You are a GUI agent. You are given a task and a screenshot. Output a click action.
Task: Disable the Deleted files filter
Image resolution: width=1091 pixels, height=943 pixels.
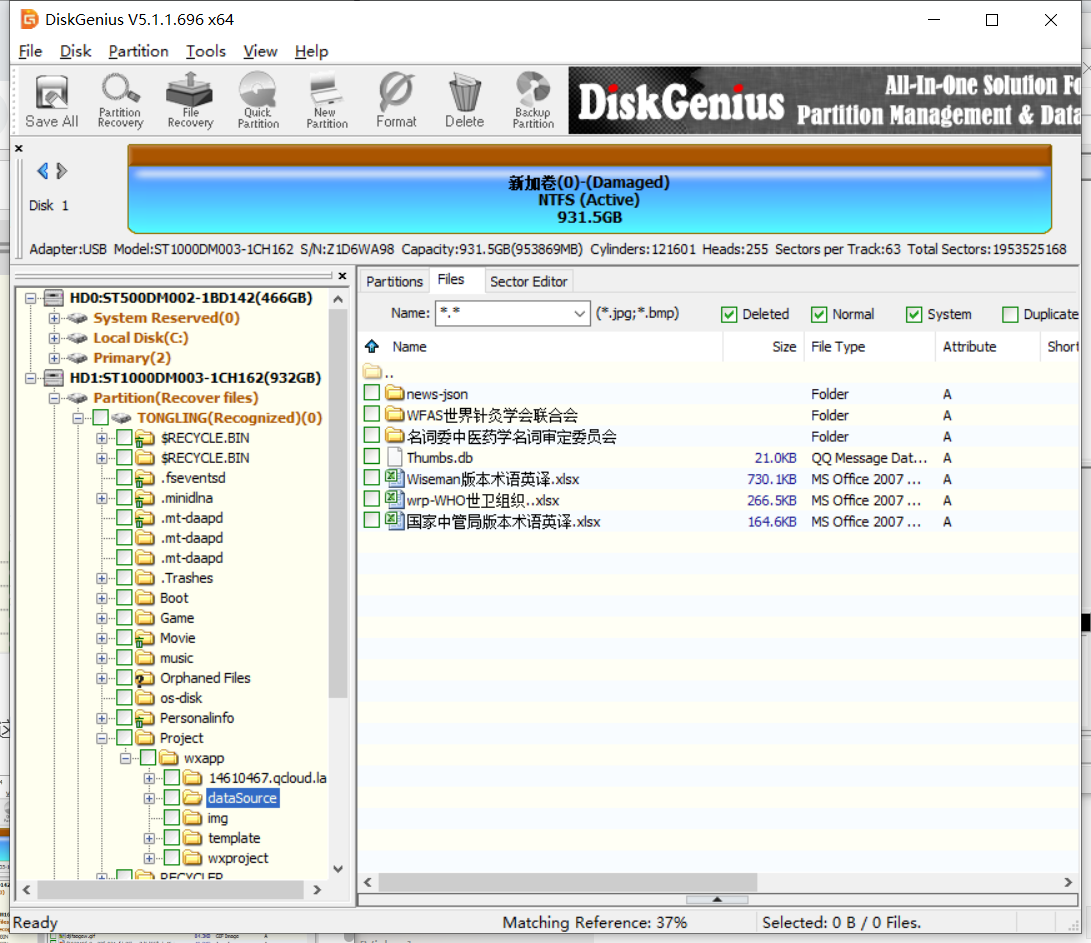(729, 314)
